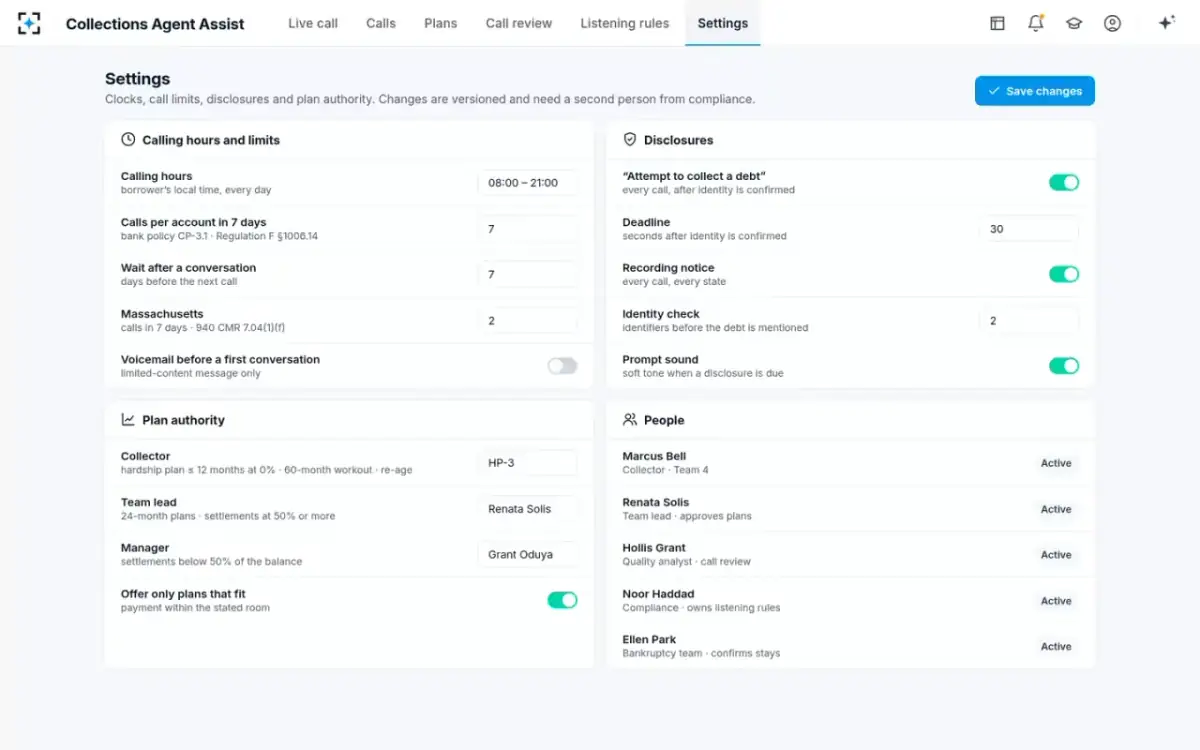Click Active status for Marcus Bell
The height and width of the screenshot is (750, 1200).
coord(1056,463)
